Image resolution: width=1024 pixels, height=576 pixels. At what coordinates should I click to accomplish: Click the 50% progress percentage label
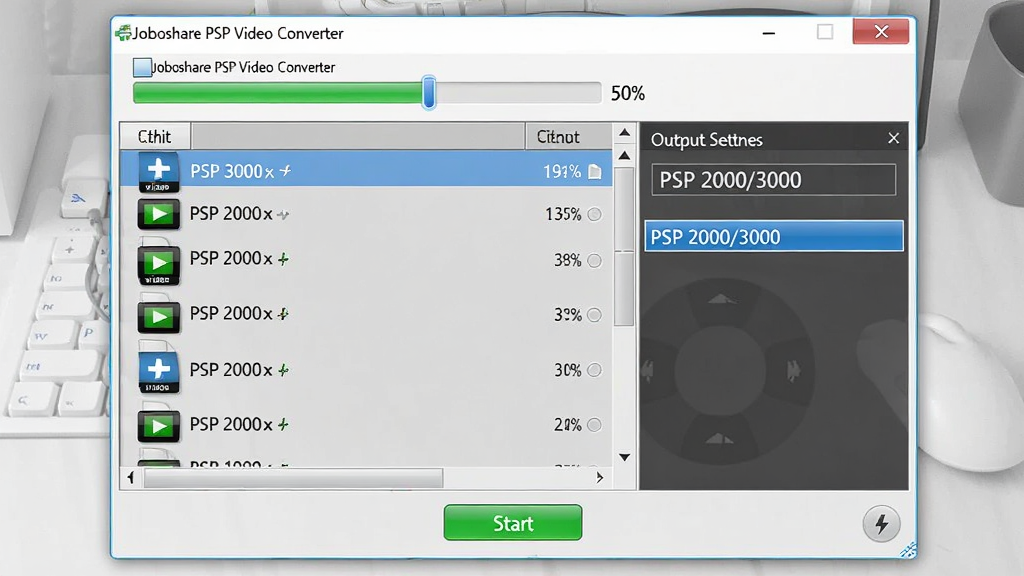628,93
